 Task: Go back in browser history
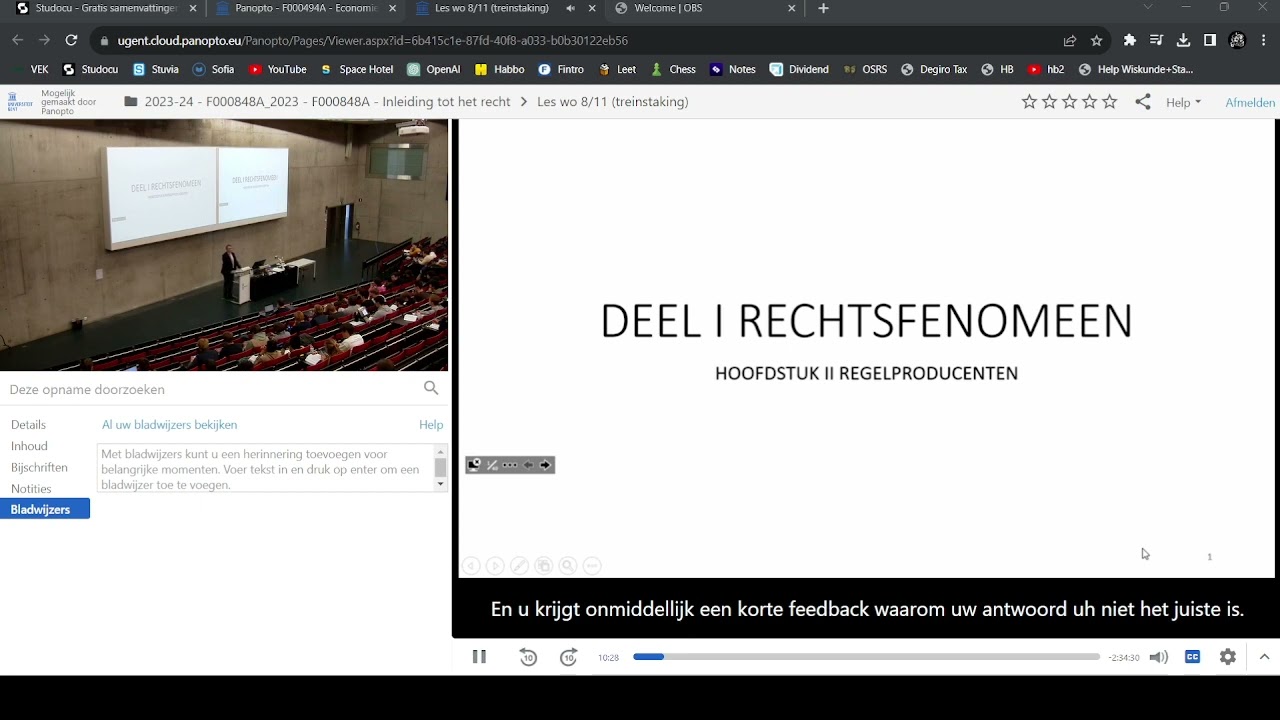click(x=17, y=40)
